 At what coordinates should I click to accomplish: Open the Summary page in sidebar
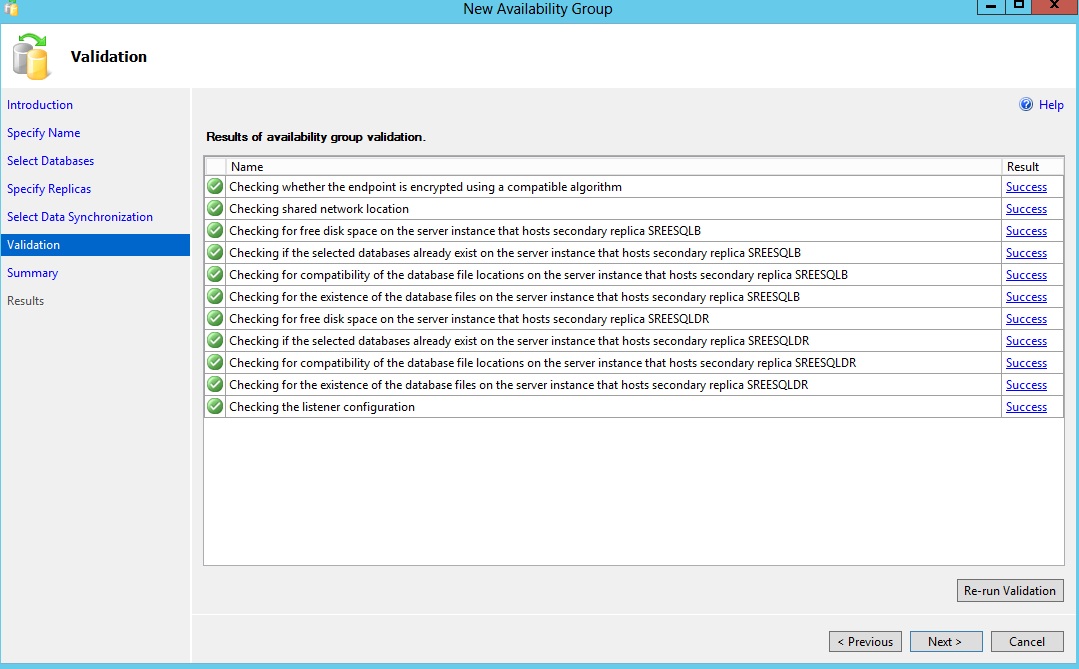click(x=33, y=273)
